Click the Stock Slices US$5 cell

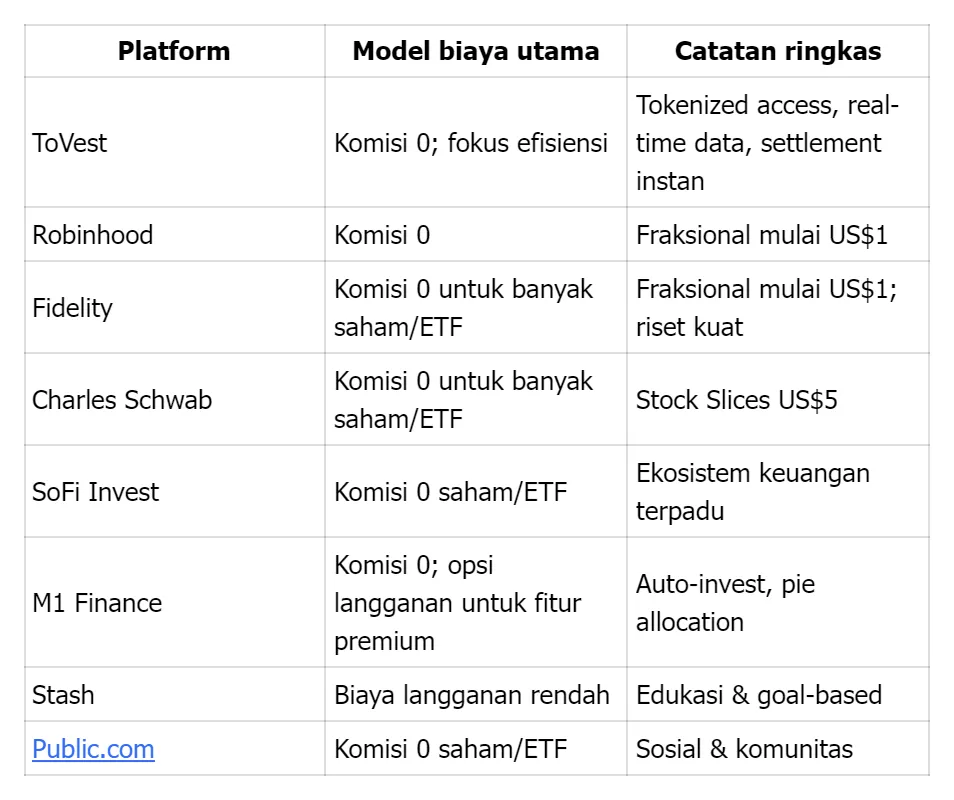point(736,400)
